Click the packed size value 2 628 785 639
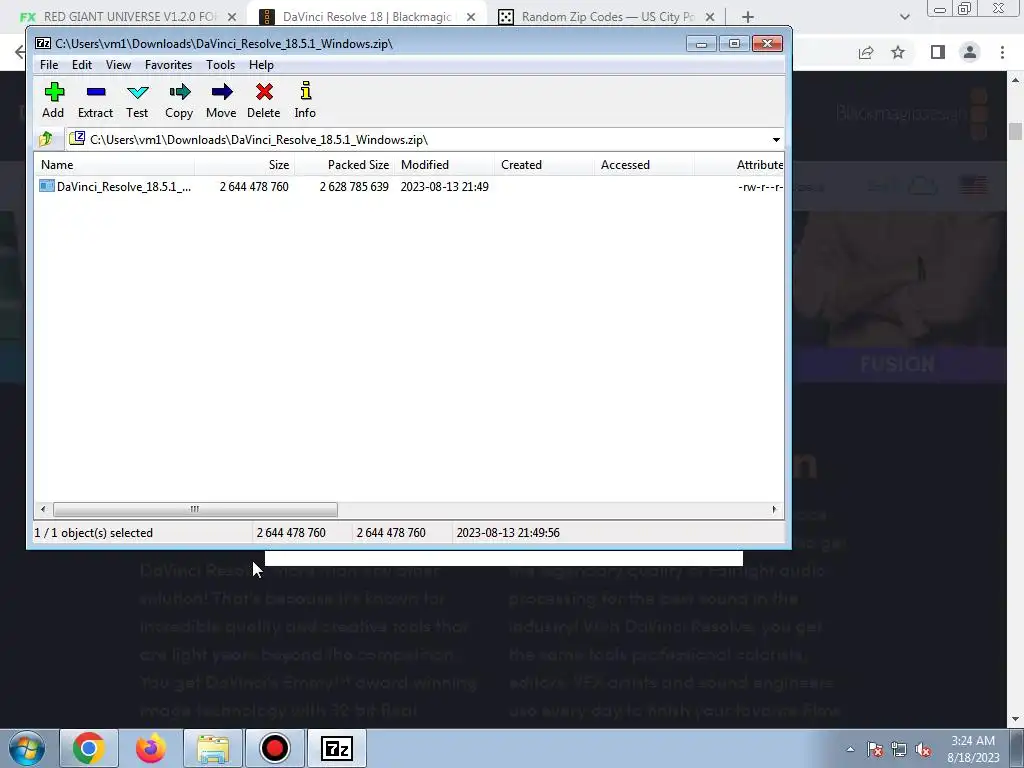 tap(354, 187)
